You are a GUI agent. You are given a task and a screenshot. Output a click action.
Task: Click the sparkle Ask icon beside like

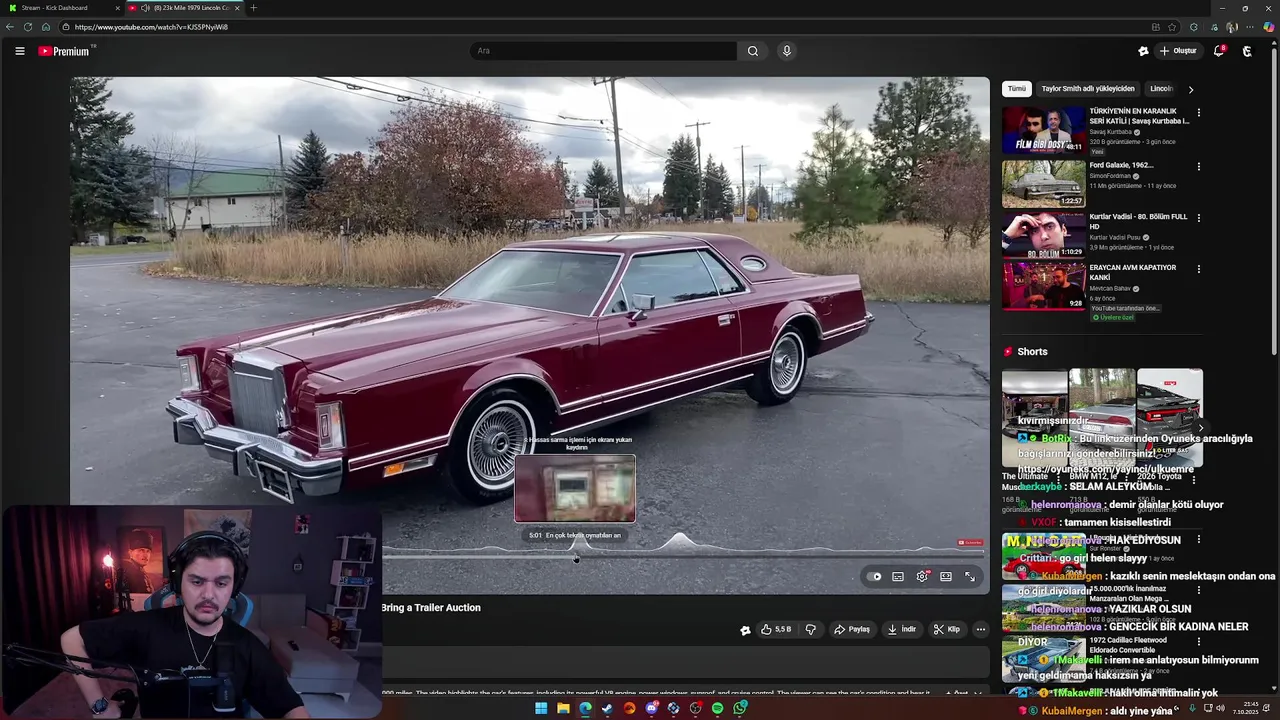pos(745,630)
